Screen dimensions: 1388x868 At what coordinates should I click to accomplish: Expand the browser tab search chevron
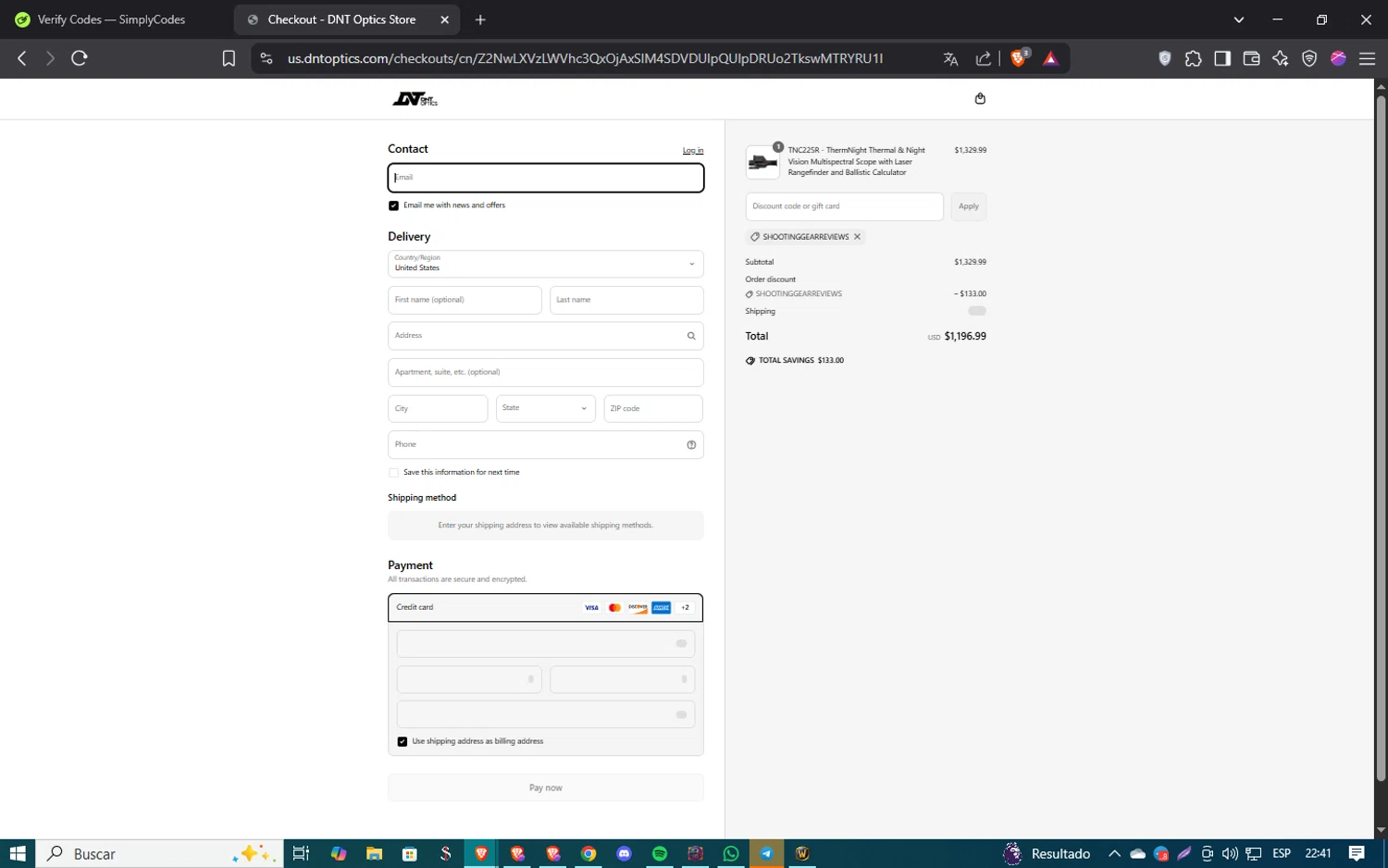1239,19
